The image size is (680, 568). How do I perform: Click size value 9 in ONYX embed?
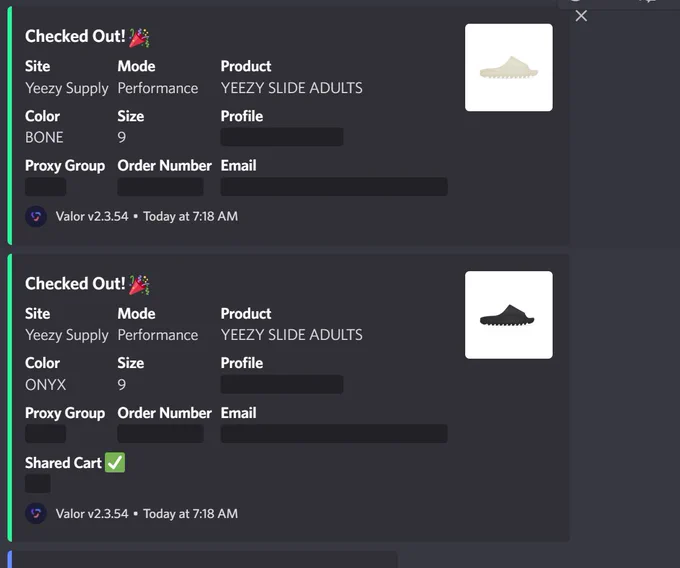pyautogui.click(x=122, y=385)
